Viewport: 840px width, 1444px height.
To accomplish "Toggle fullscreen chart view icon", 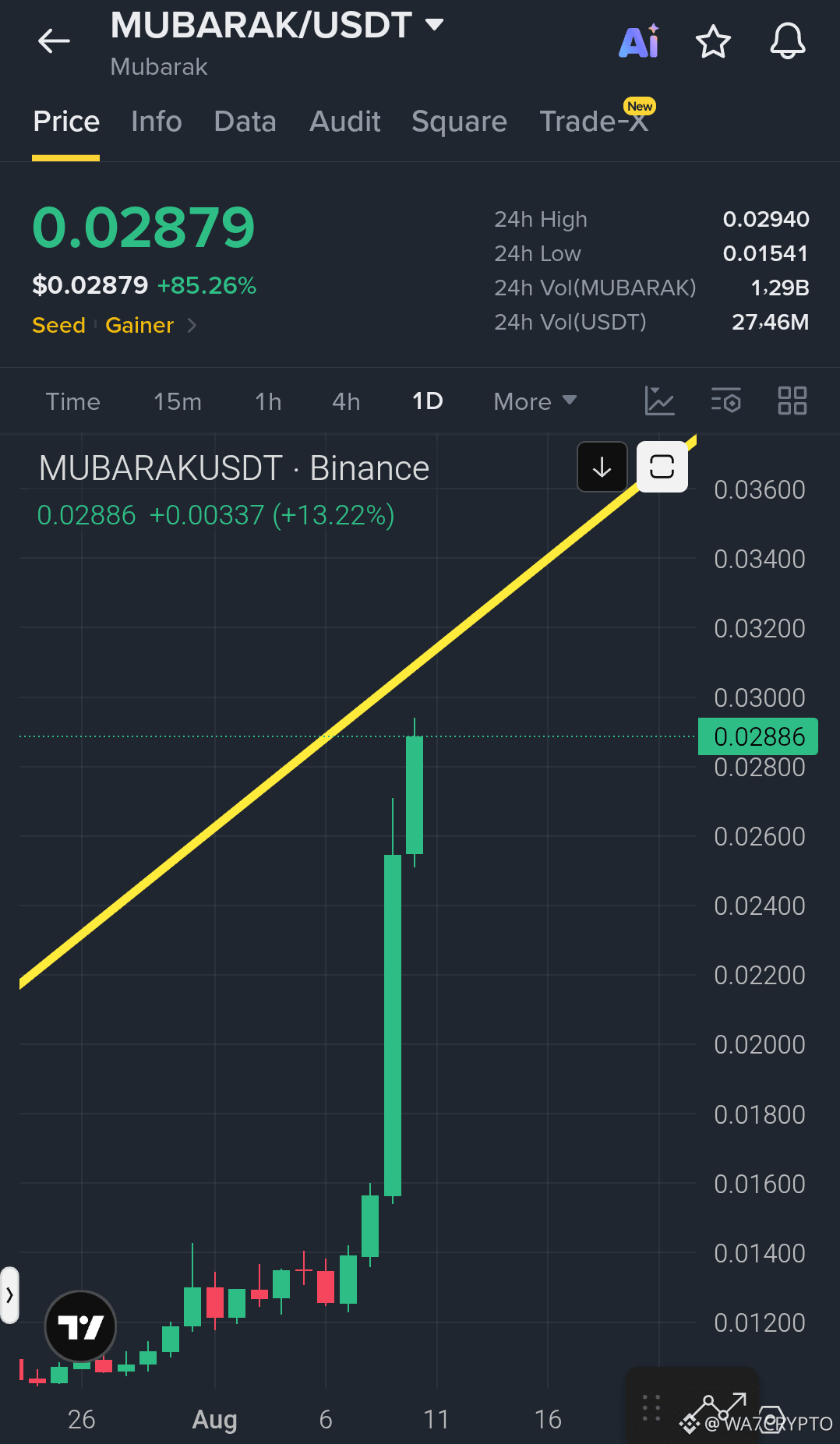I will [662, 467].
